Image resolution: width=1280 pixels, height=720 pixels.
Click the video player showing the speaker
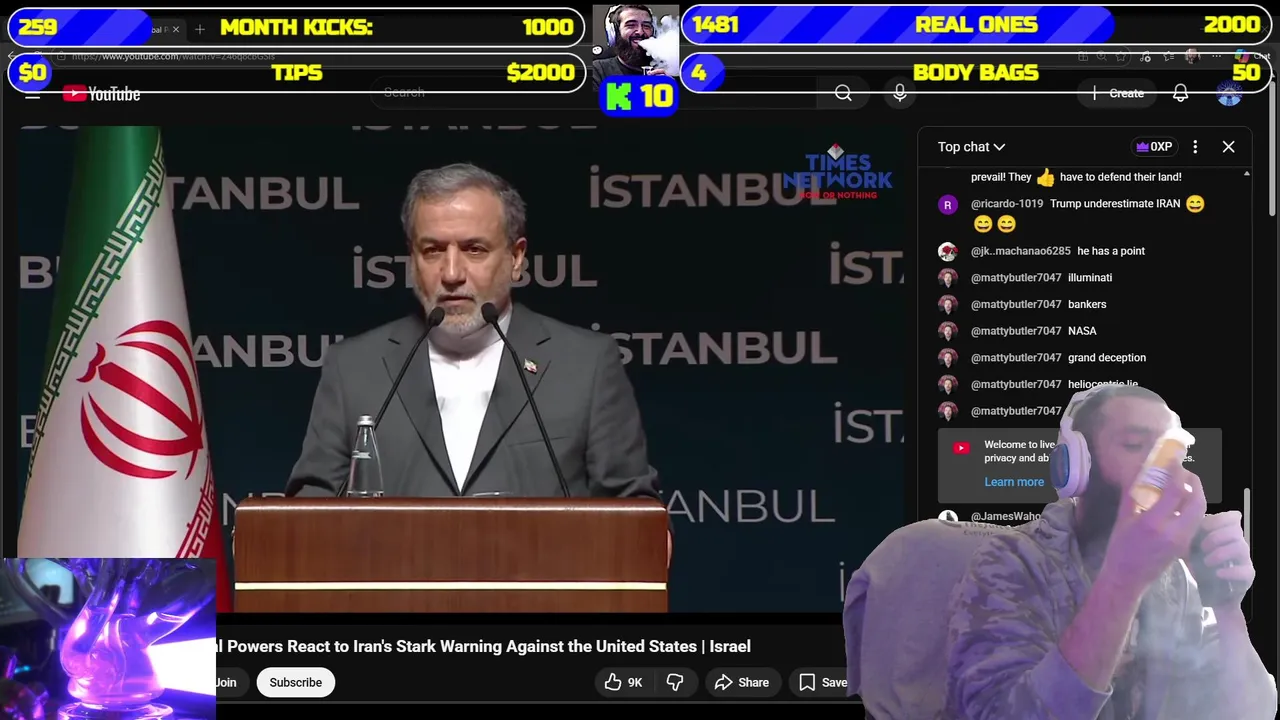pos(460,368)
